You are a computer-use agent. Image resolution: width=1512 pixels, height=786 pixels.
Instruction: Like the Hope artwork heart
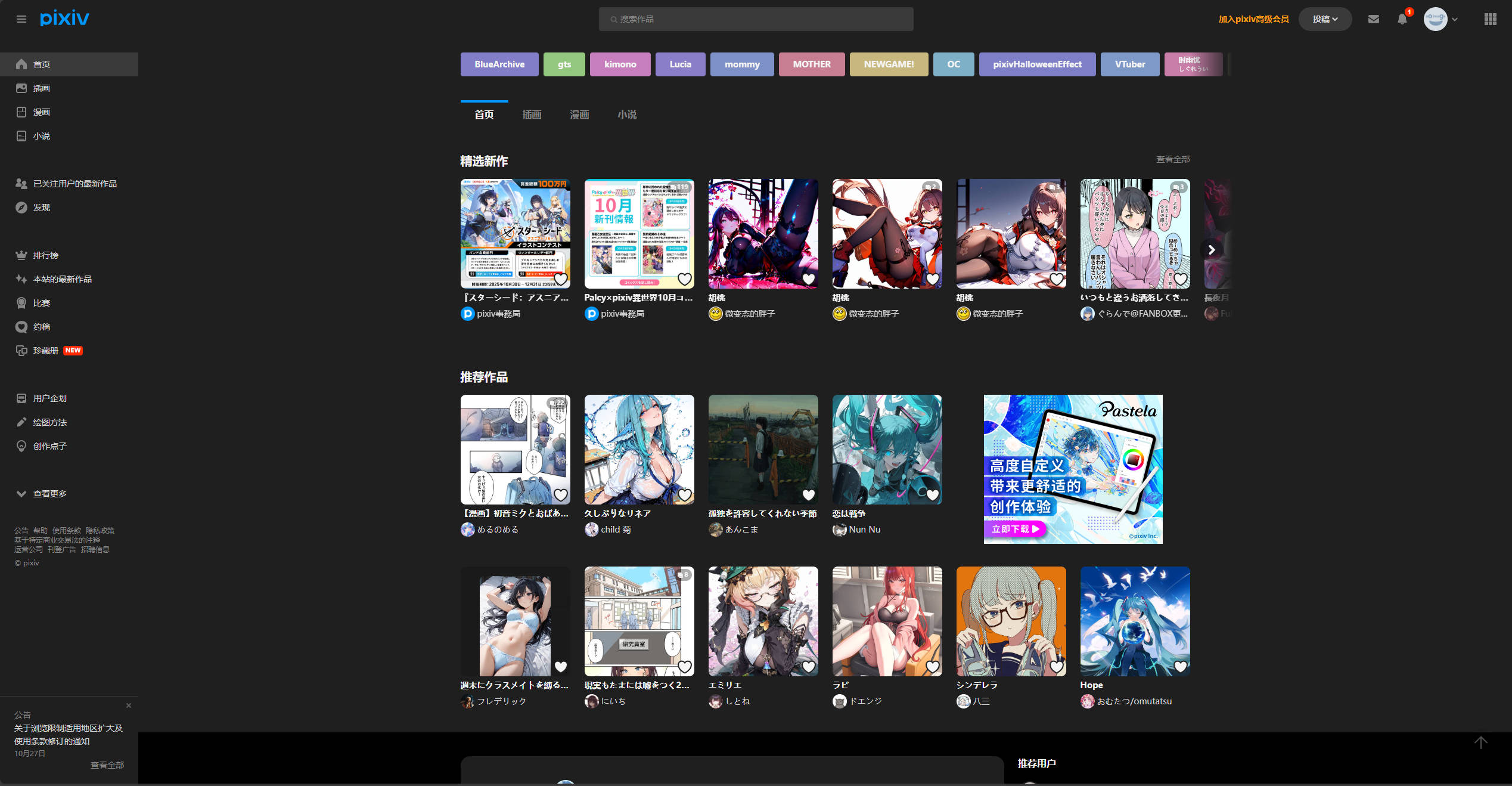click(1180, 666)
